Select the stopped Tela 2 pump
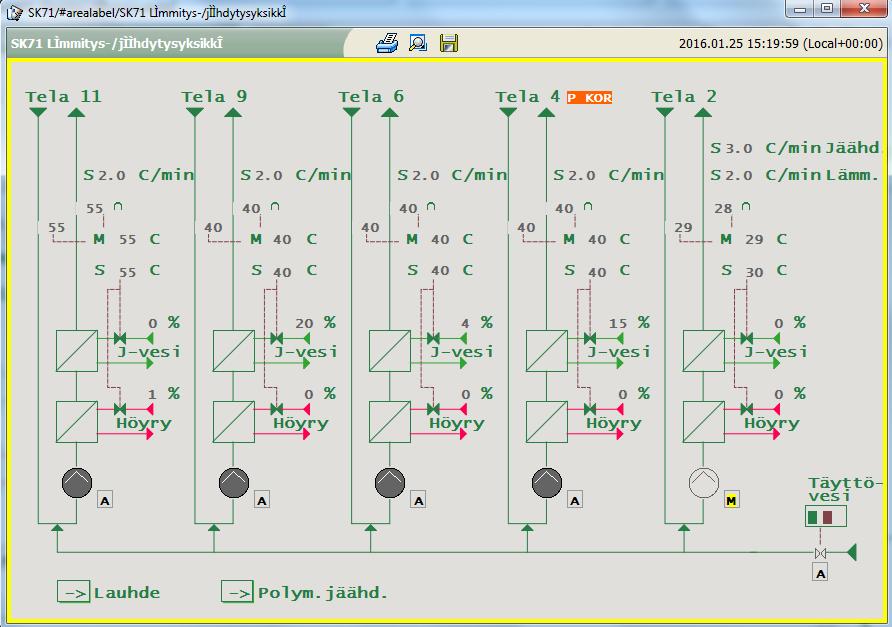The image size is (892, 627). pyautogui.click(x=704, y=482)
